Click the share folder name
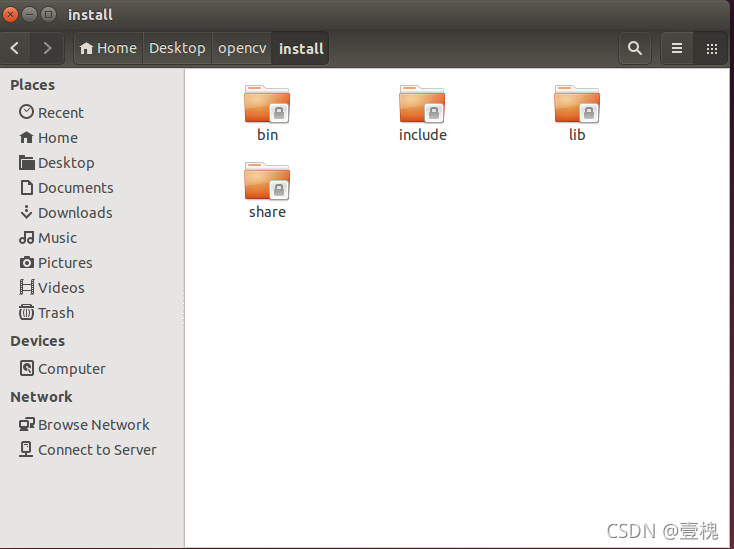The image size is (734, 549). pos(267,212)
